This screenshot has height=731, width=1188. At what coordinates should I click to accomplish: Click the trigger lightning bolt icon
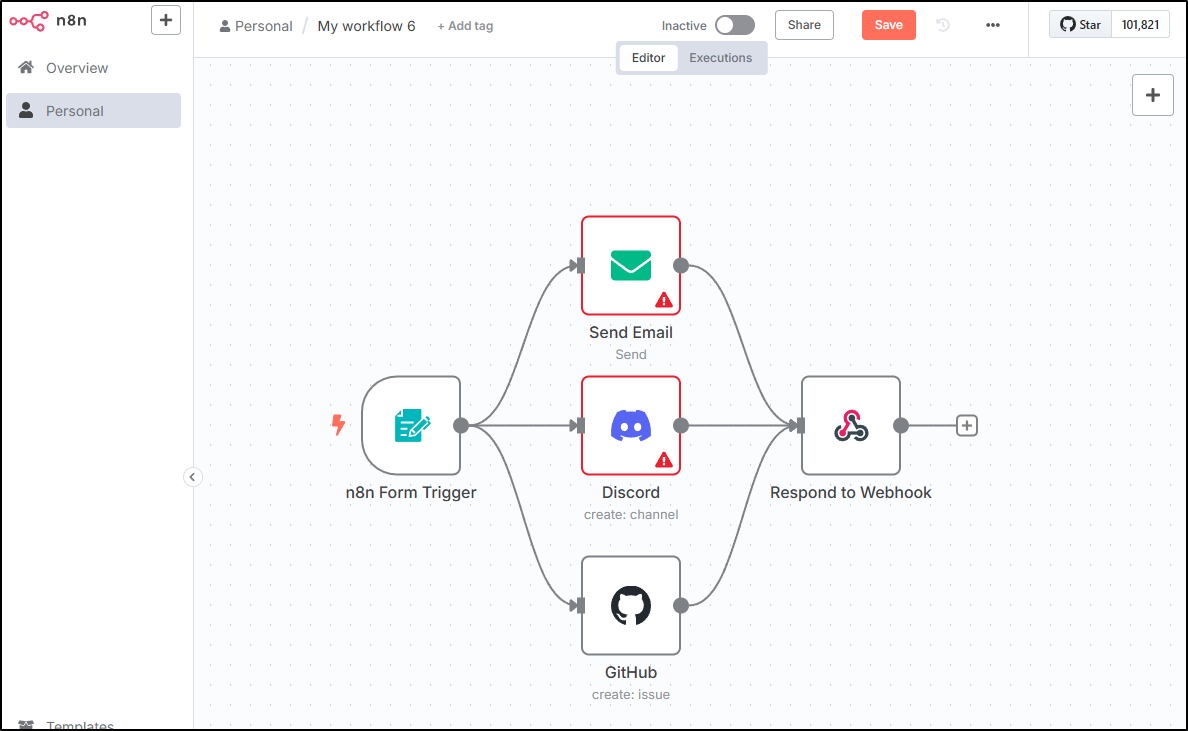coord(338,424)
